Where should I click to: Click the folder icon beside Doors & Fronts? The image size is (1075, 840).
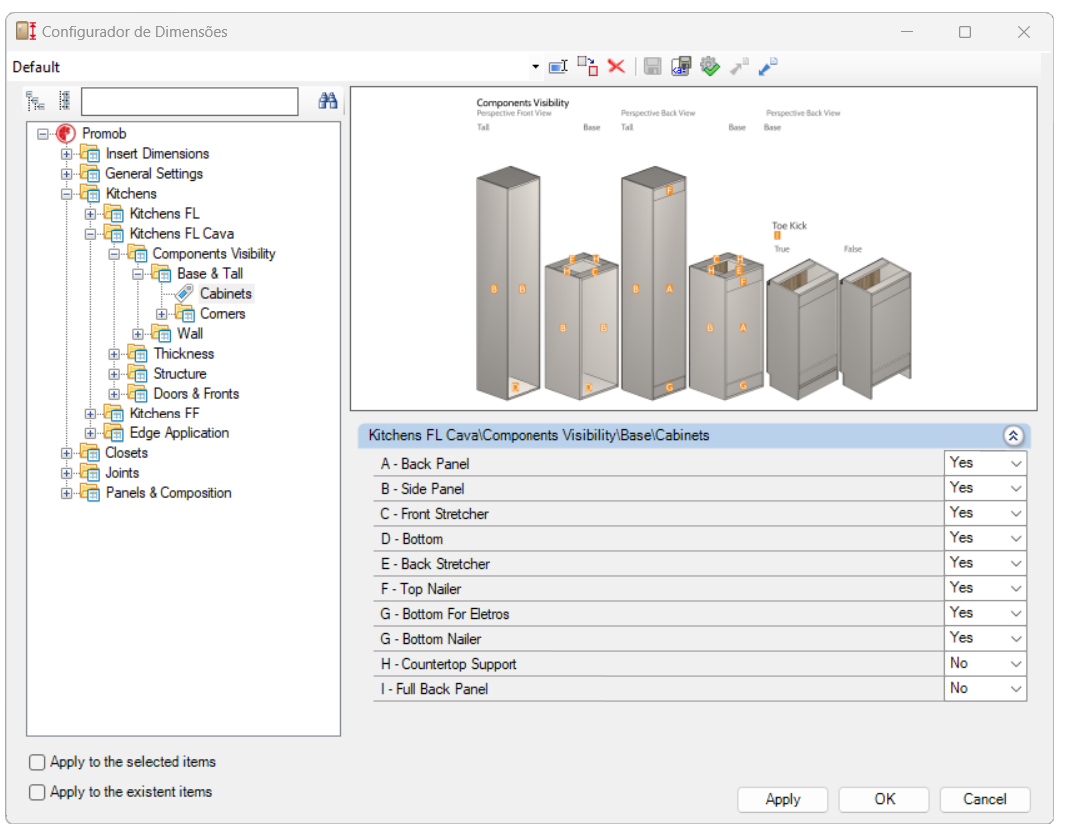pos(138,394)
